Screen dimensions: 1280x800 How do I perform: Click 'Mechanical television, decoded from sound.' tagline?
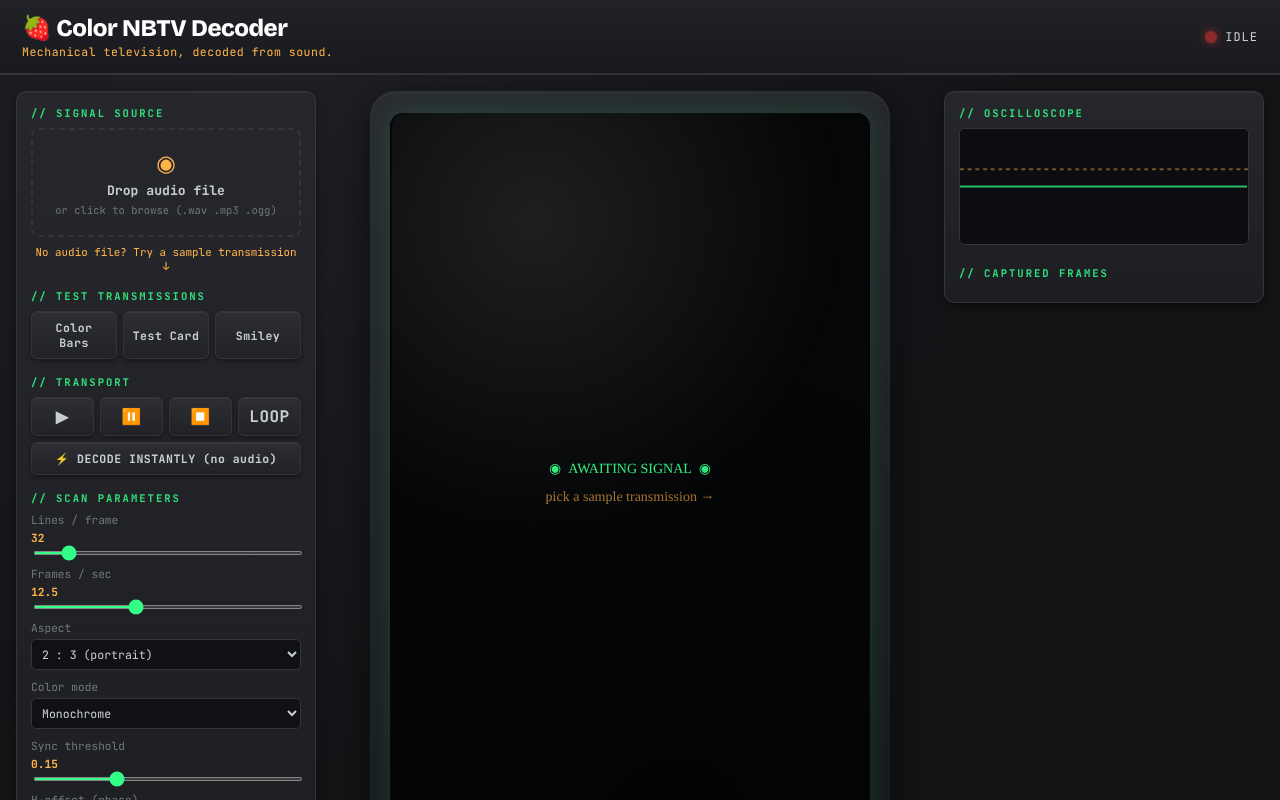tap(177, 52)
